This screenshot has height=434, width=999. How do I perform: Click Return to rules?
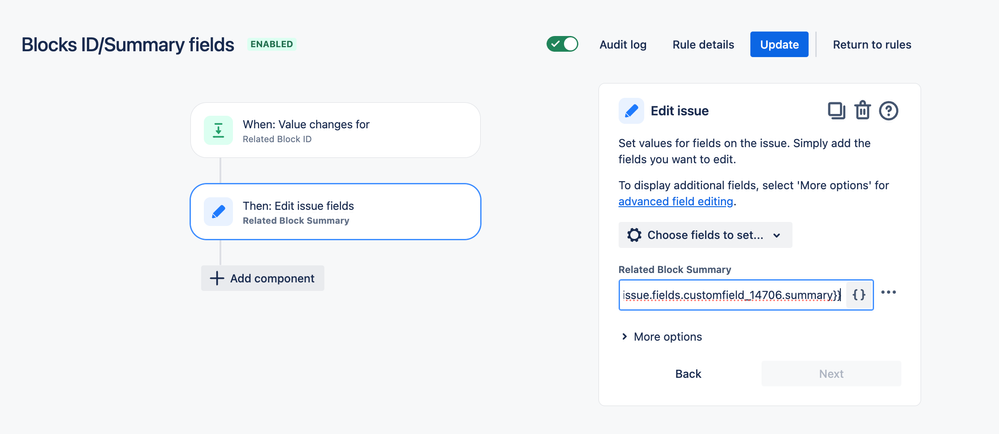click(872, 45)
